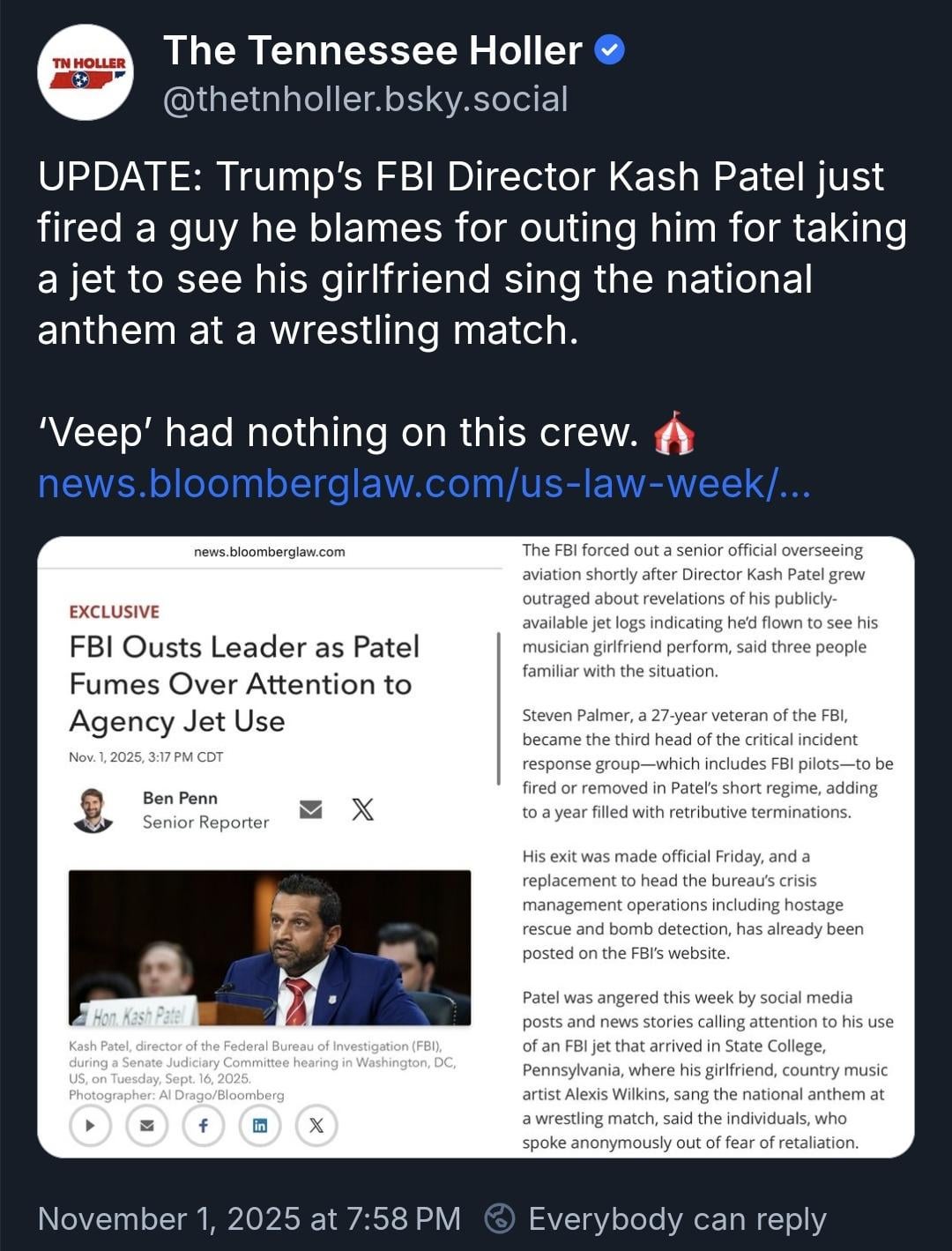Open the Kash Patel hearing photo
The height and width of the screenshot is (1251, 952).
coord(270,948)
